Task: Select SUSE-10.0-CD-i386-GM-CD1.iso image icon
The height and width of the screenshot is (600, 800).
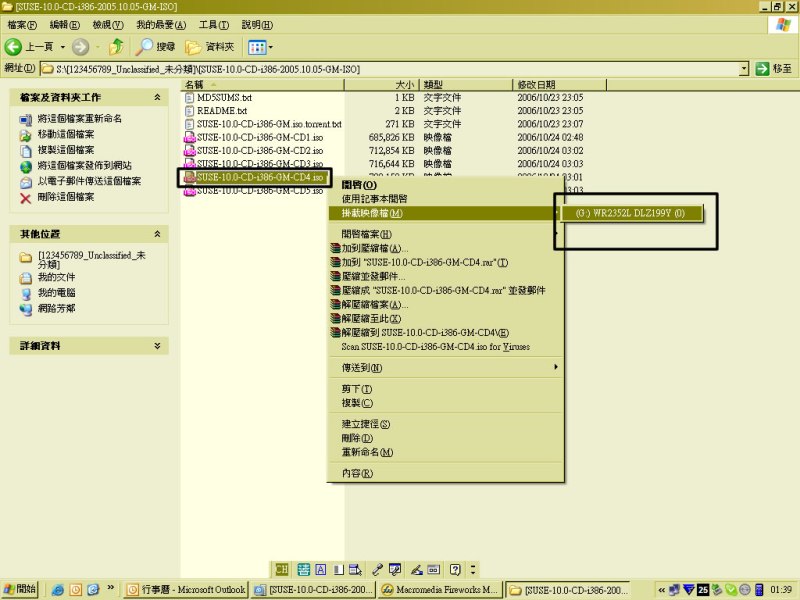Action: click(x=189, y=137)
